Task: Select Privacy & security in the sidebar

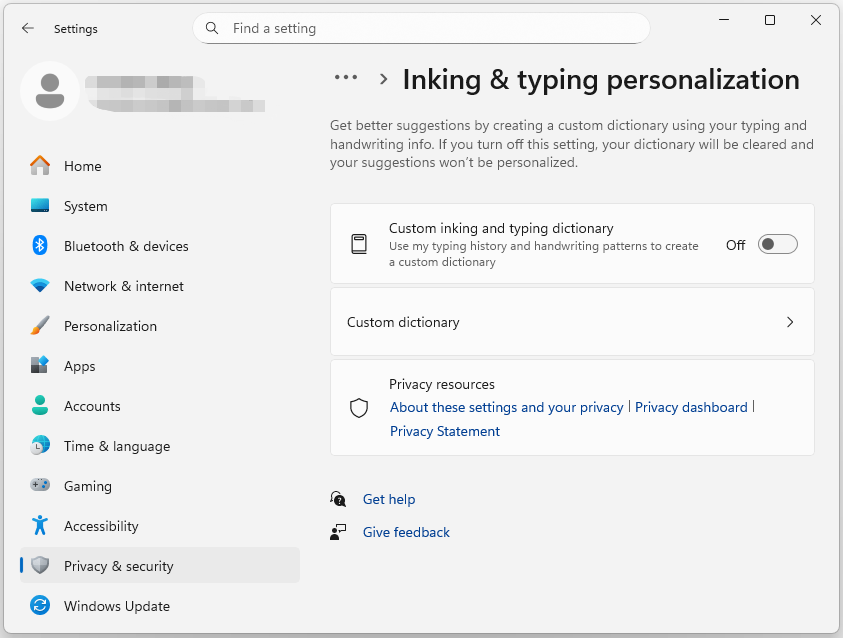Action: [120, 565]
